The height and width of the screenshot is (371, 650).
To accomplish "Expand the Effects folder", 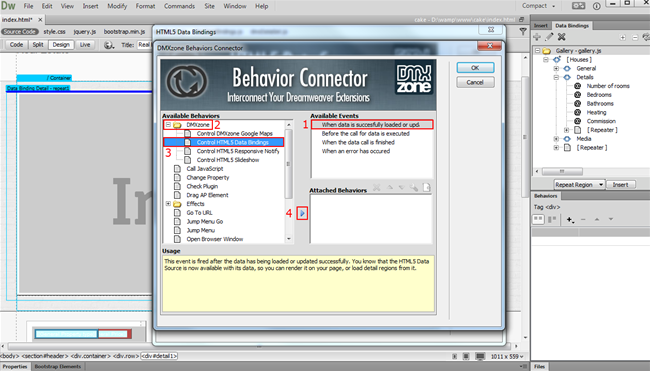I will (168, 204).
